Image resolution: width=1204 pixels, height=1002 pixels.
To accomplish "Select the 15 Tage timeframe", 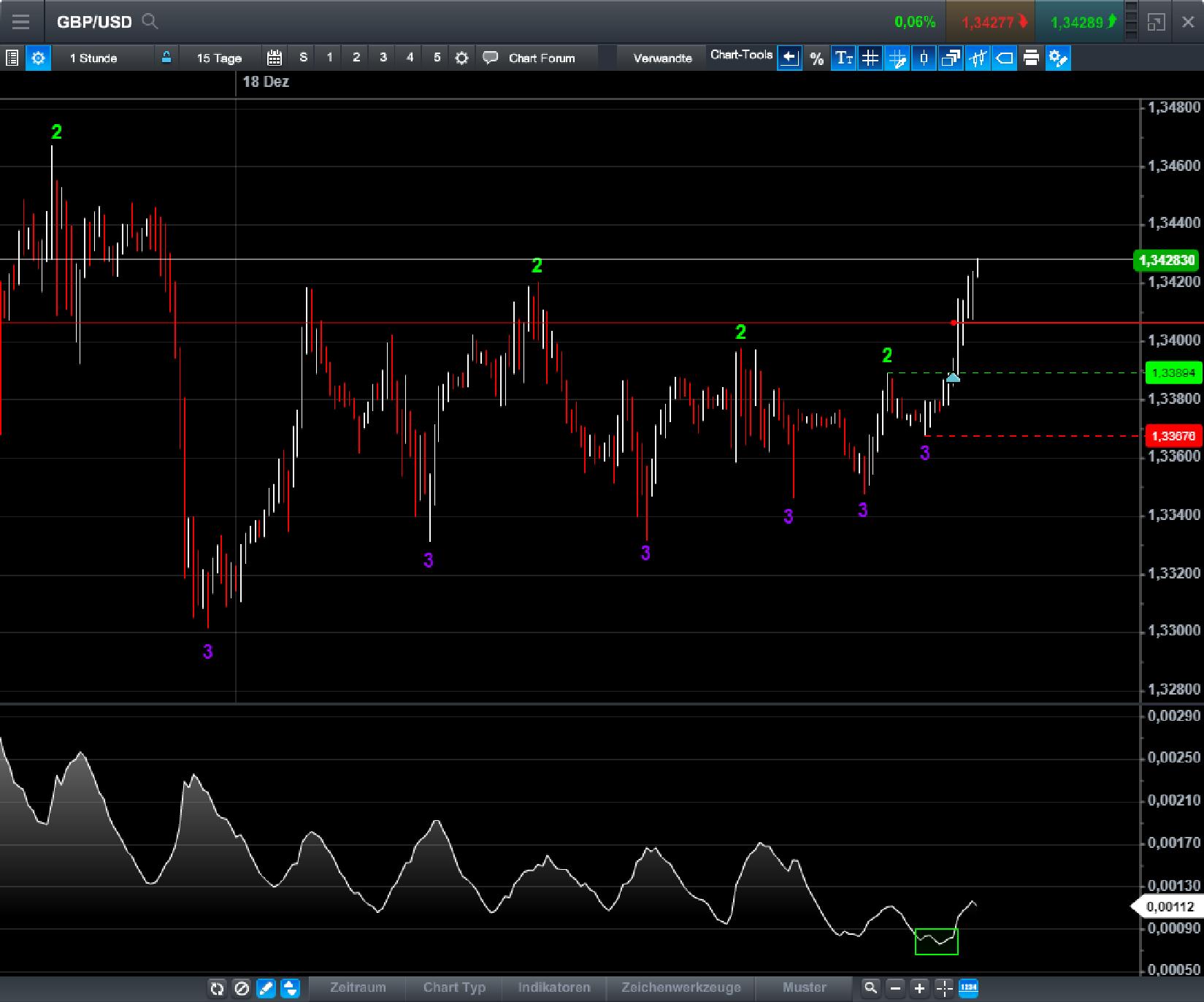I will coord(216,58).
